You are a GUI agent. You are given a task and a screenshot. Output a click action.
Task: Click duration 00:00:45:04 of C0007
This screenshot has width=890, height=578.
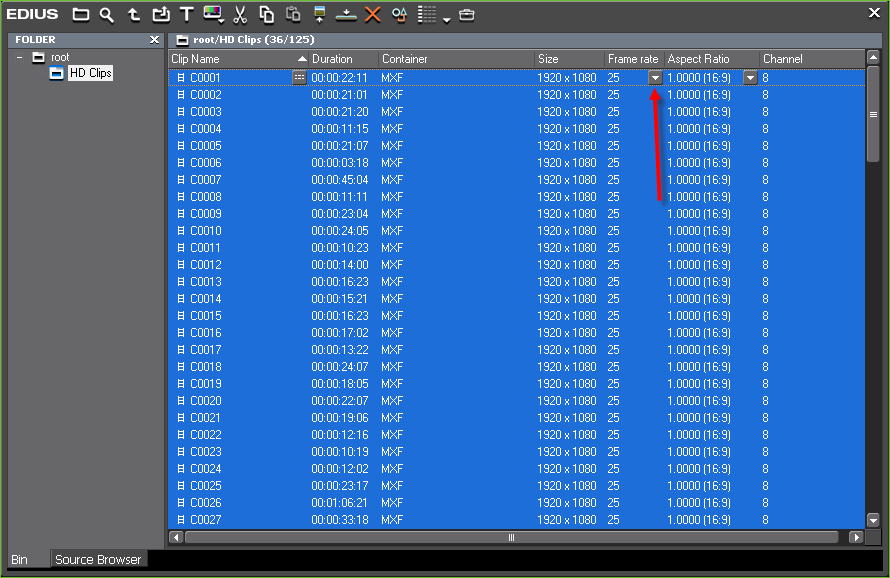[x=339, y=180]
